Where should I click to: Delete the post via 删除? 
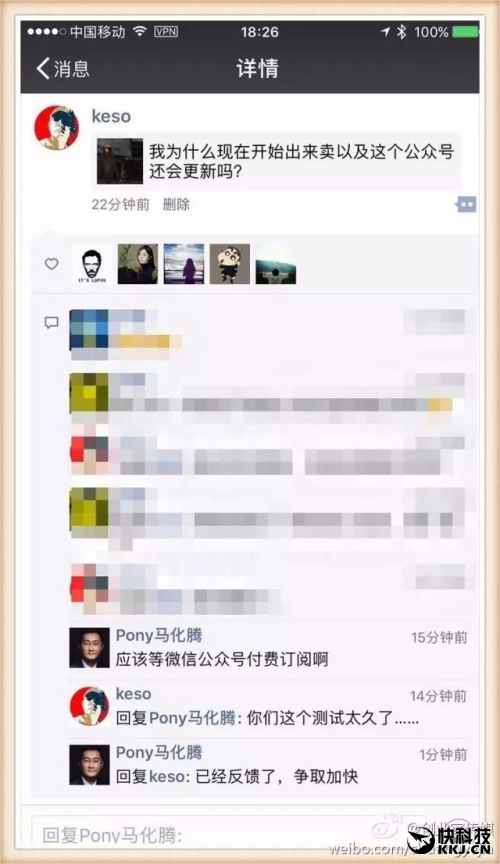[176, 204]
